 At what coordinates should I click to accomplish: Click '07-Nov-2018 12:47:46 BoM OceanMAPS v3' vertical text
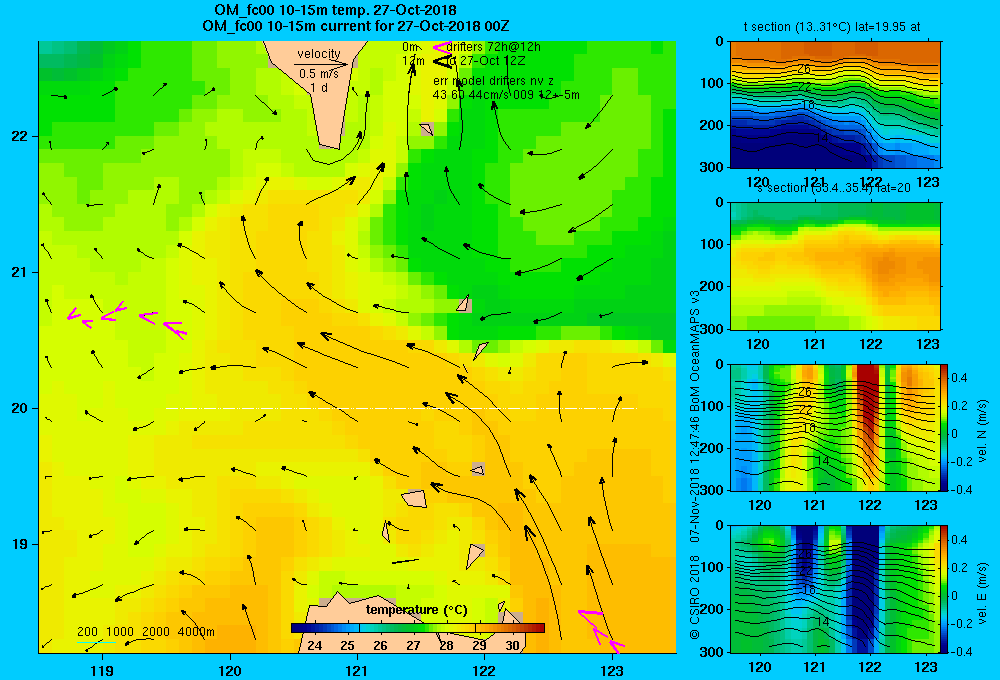(x=695, y=416)
